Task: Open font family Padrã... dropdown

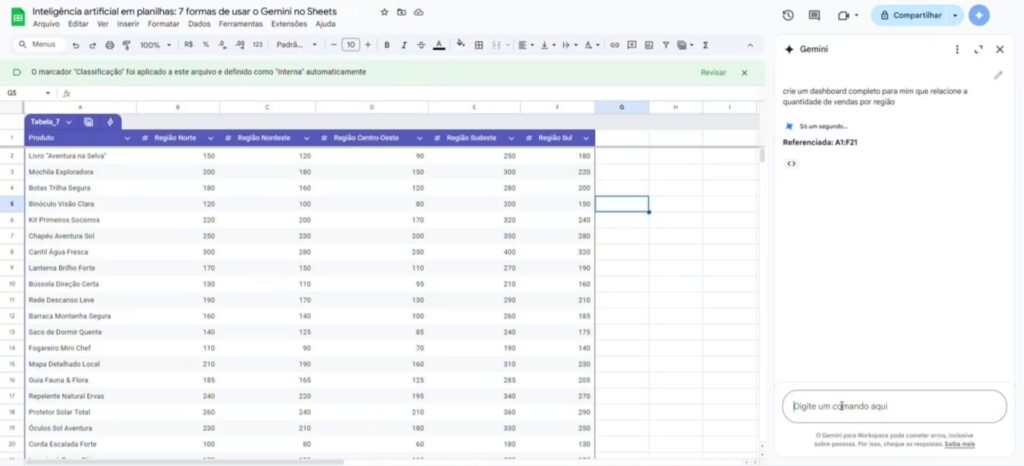Action: point(296,45)
